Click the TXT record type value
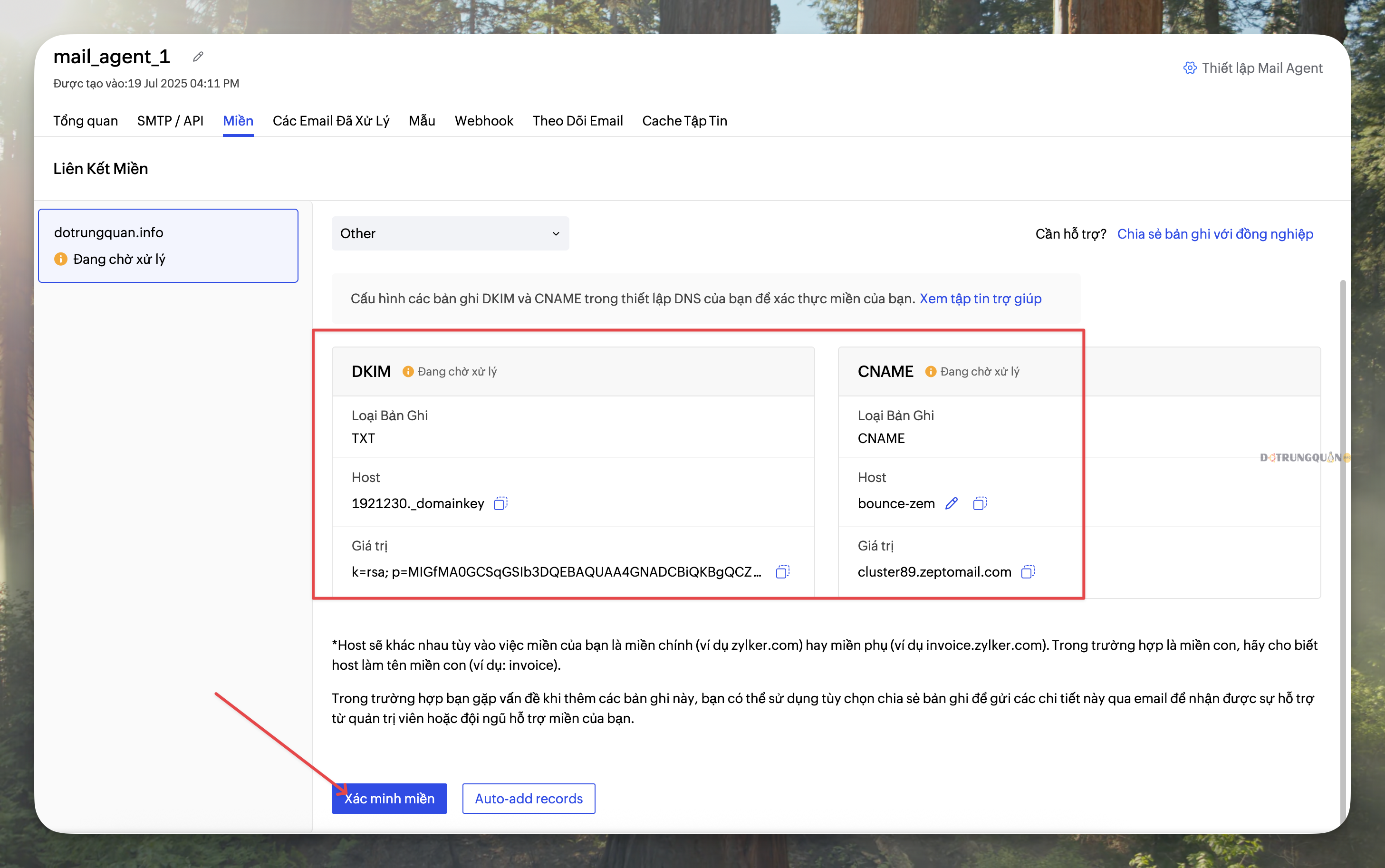 pos(363,439)
